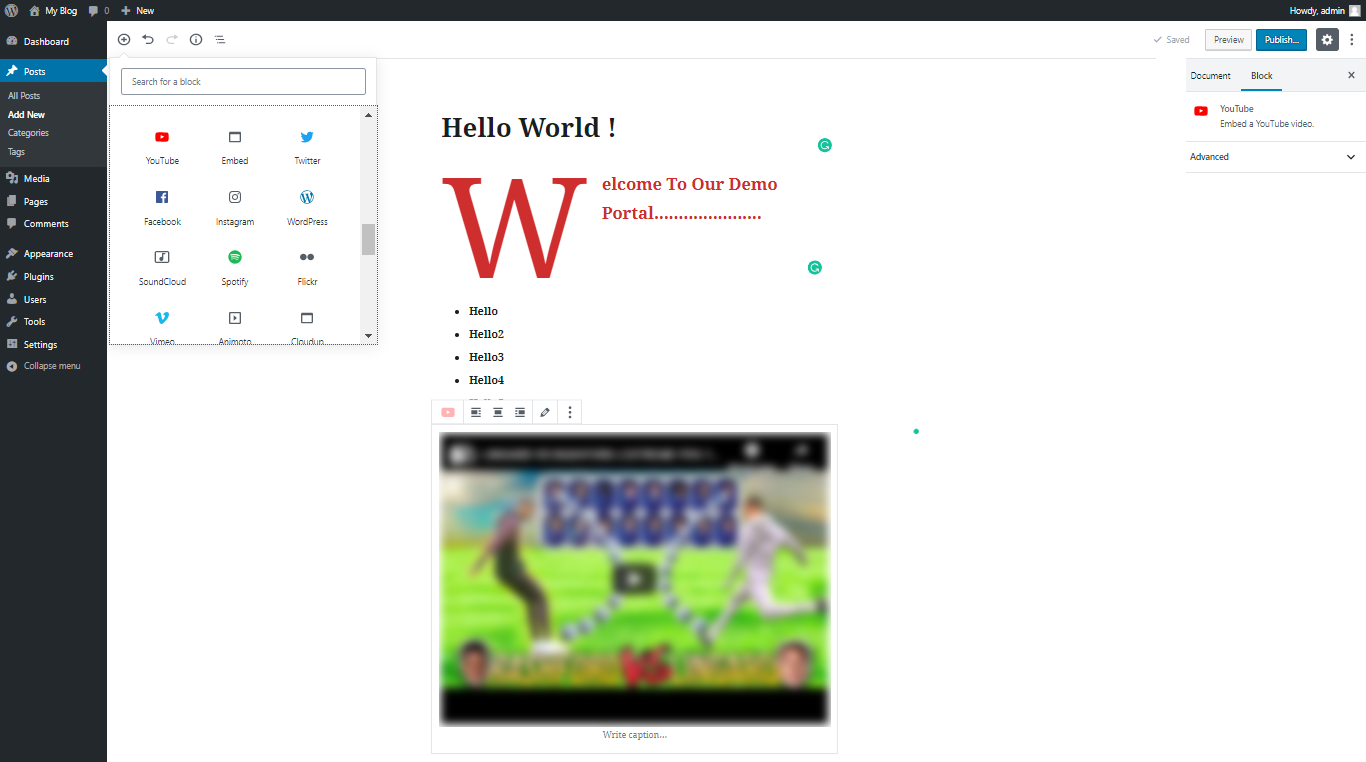The height and width of the screenshot is (762, 1366).
Task: Add a Twitter embed block
Action: (x=307, y=147)
